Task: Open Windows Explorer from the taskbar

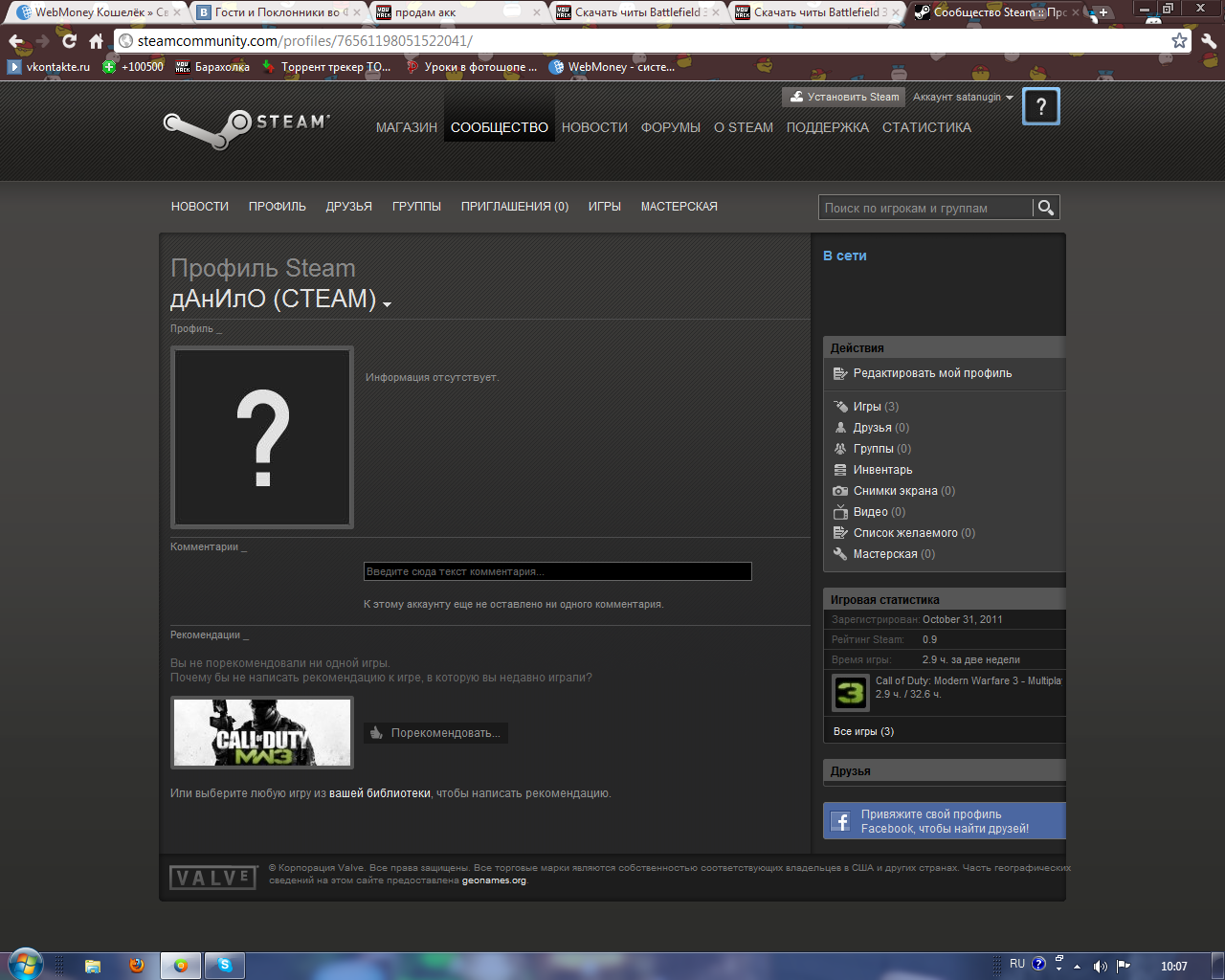Action: (x=93, y=966)
